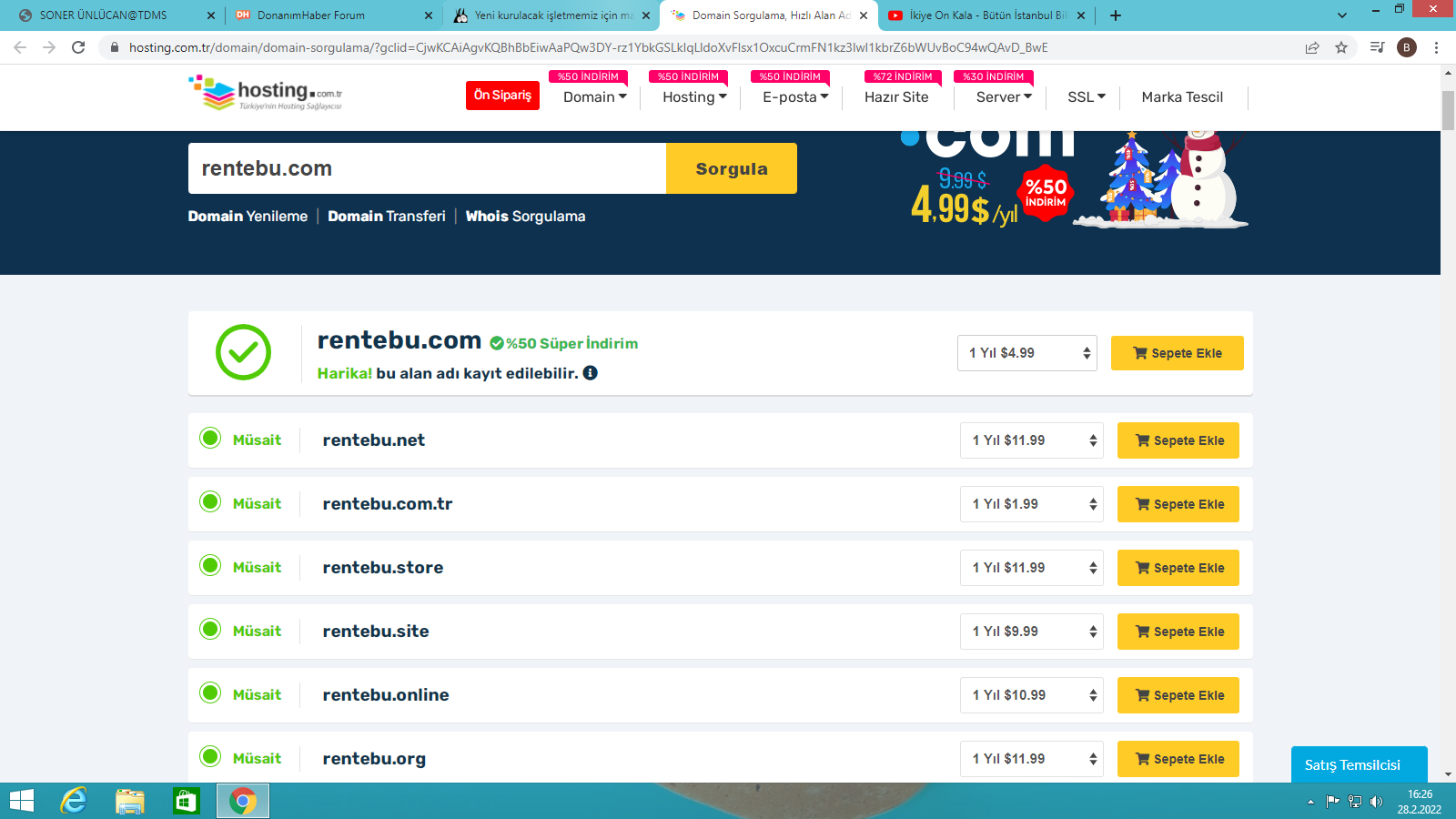This screenshot has width=1456, height=819.
Task: Open a new browser tab
Action: (1116, 15)
